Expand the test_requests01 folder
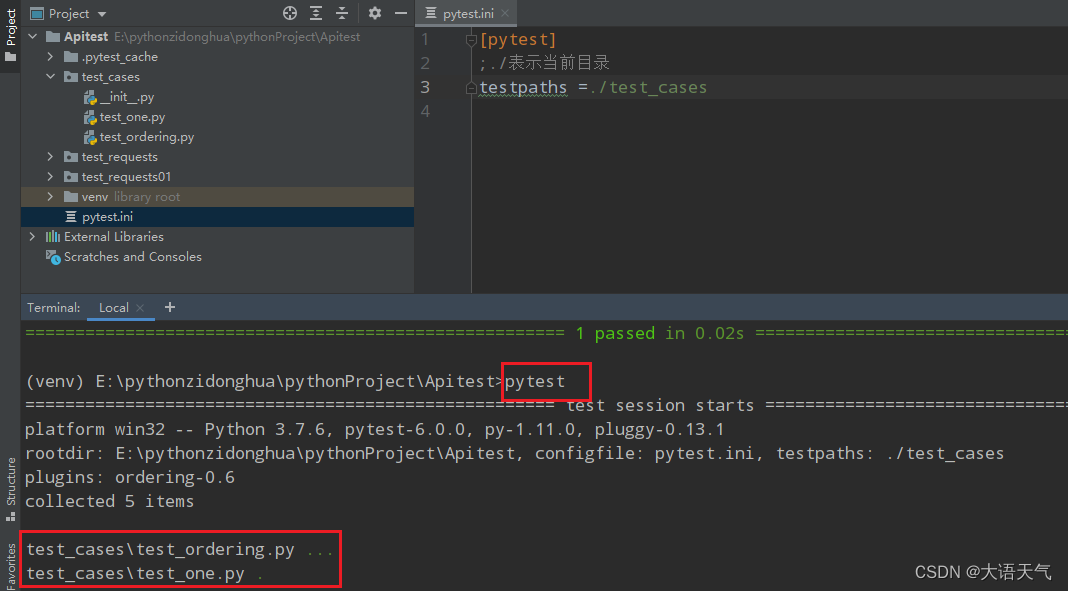Image resolution: width=1068 pixels, height=591 pixels. (50, 176)
